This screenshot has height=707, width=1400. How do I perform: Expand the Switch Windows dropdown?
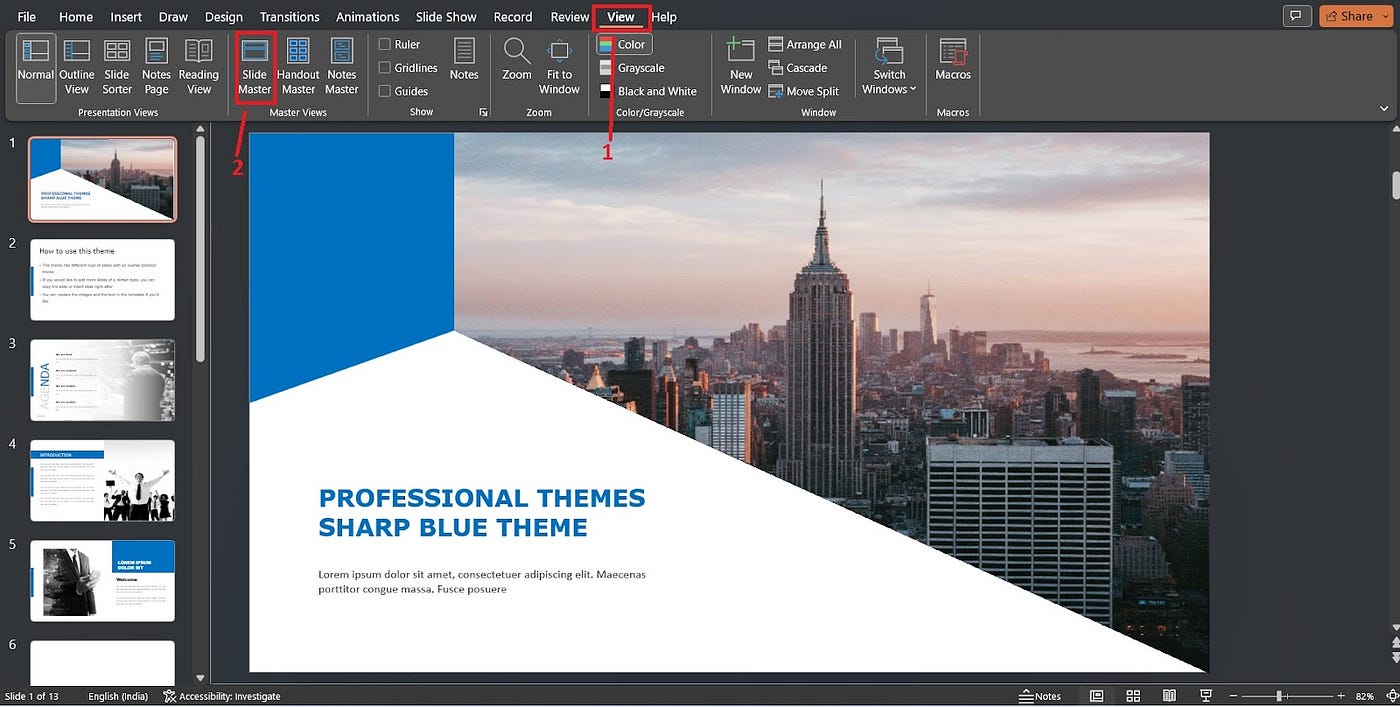[889, 67]
